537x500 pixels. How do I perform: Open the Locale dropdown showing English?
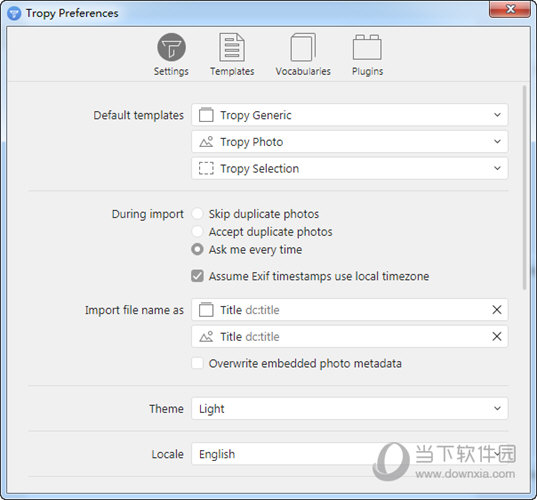point(350,454)
